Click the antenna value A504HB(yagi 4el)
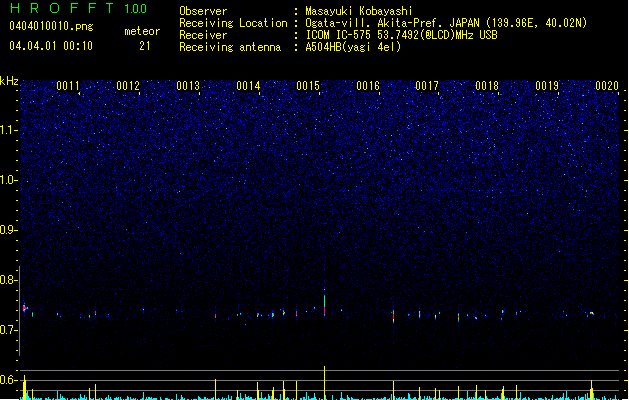 pyautogui.click(x=353, y=47)
